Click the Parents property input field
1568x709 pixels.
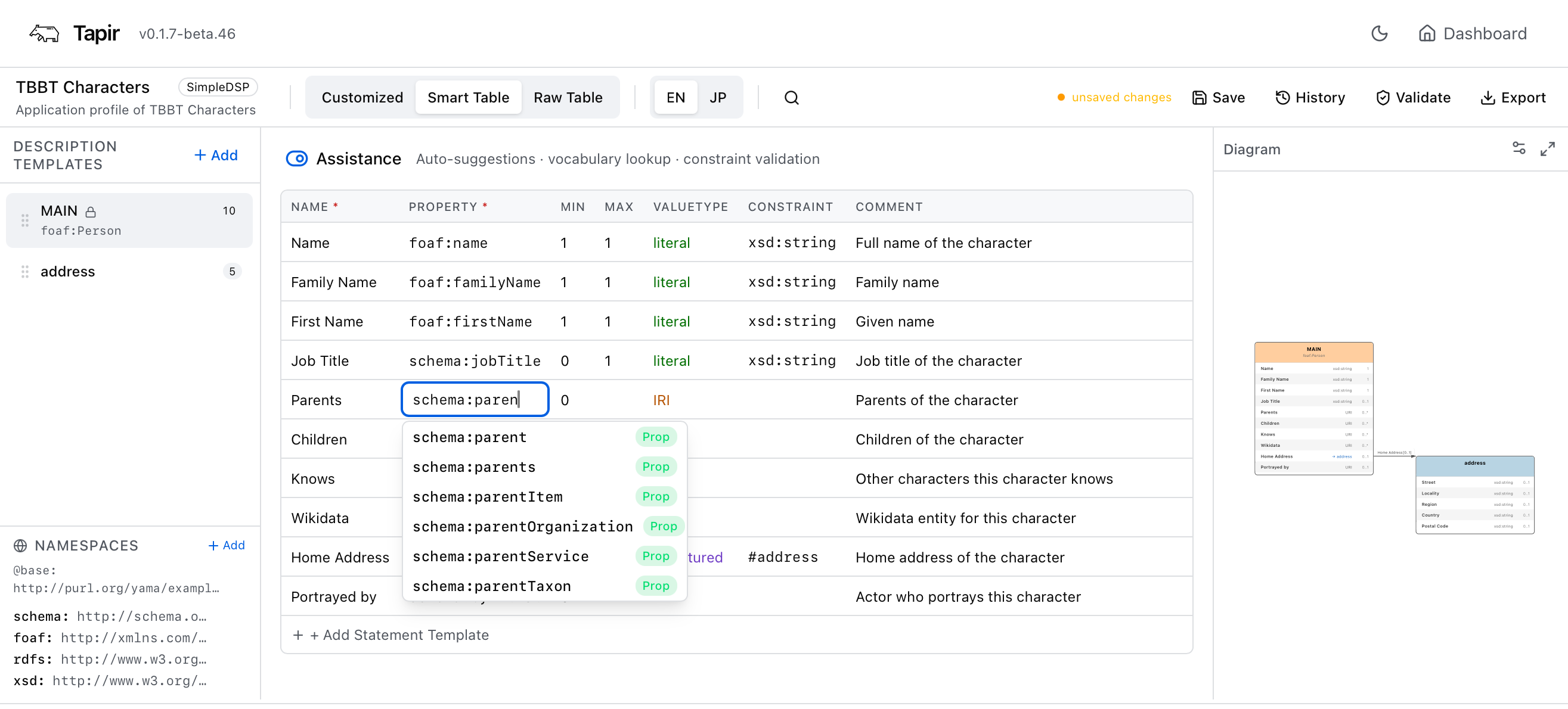pos(475,400)
